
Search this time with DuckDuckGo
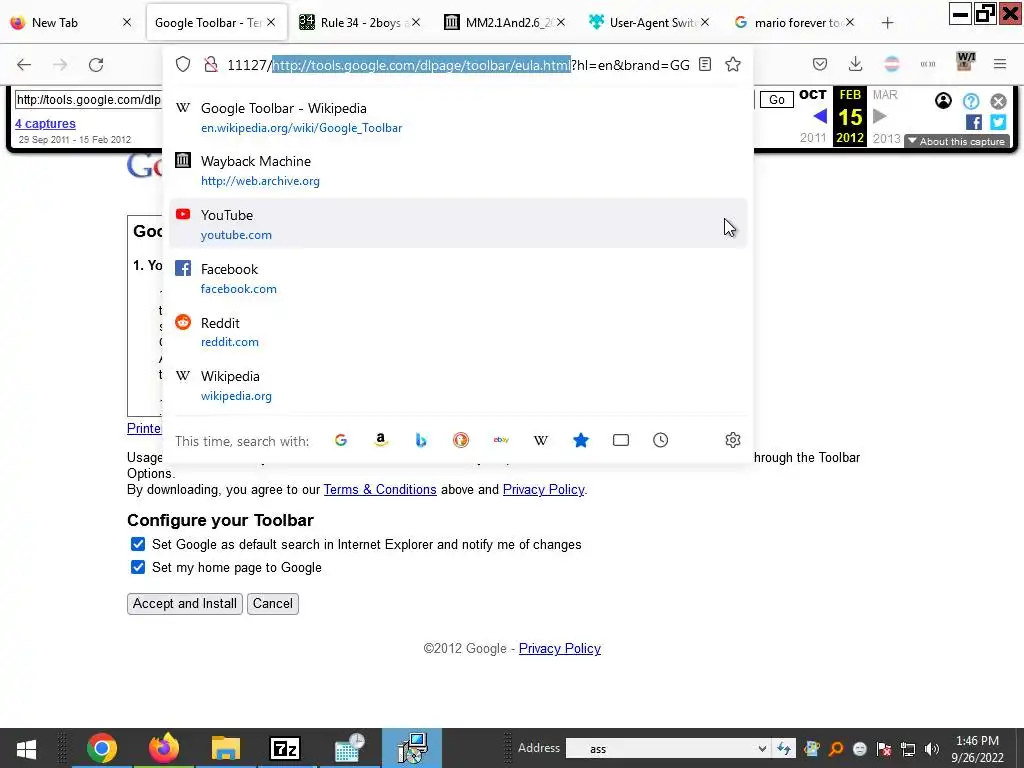[x=461, y=440]
